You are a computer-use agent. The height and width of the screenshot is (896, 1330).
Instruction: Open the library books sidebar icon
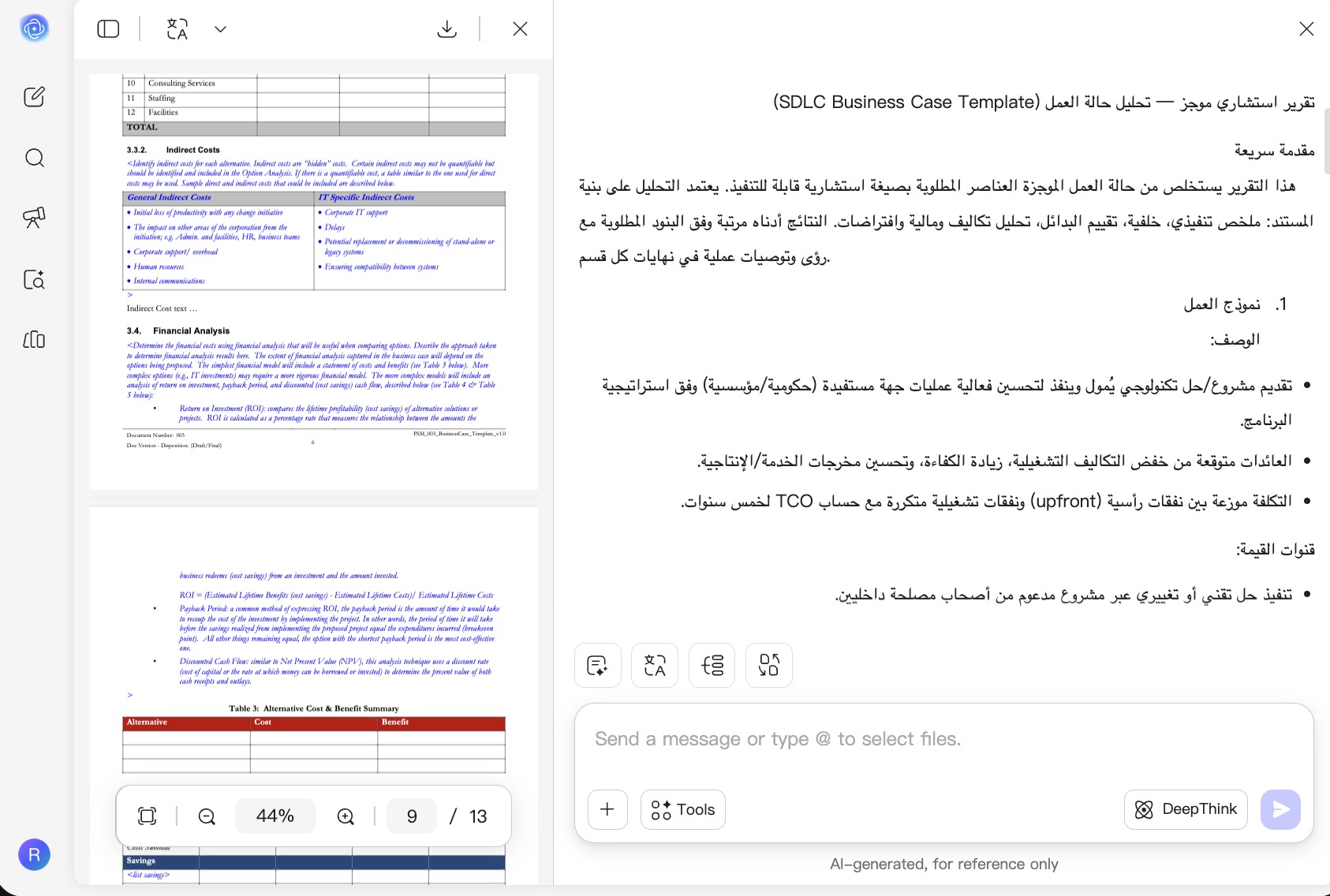(x=34, y=340)
